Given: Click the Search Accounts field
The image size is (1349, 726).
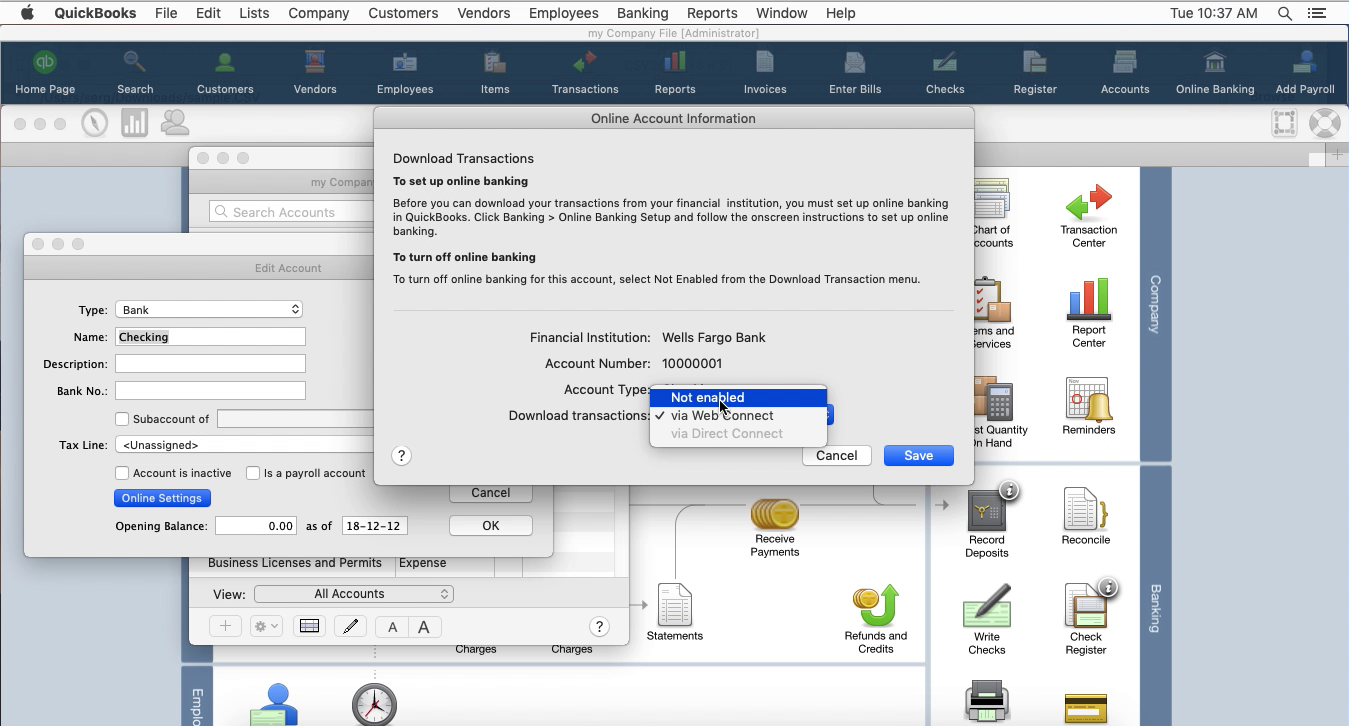Looking at the screenshot, I should pos(292,212).
